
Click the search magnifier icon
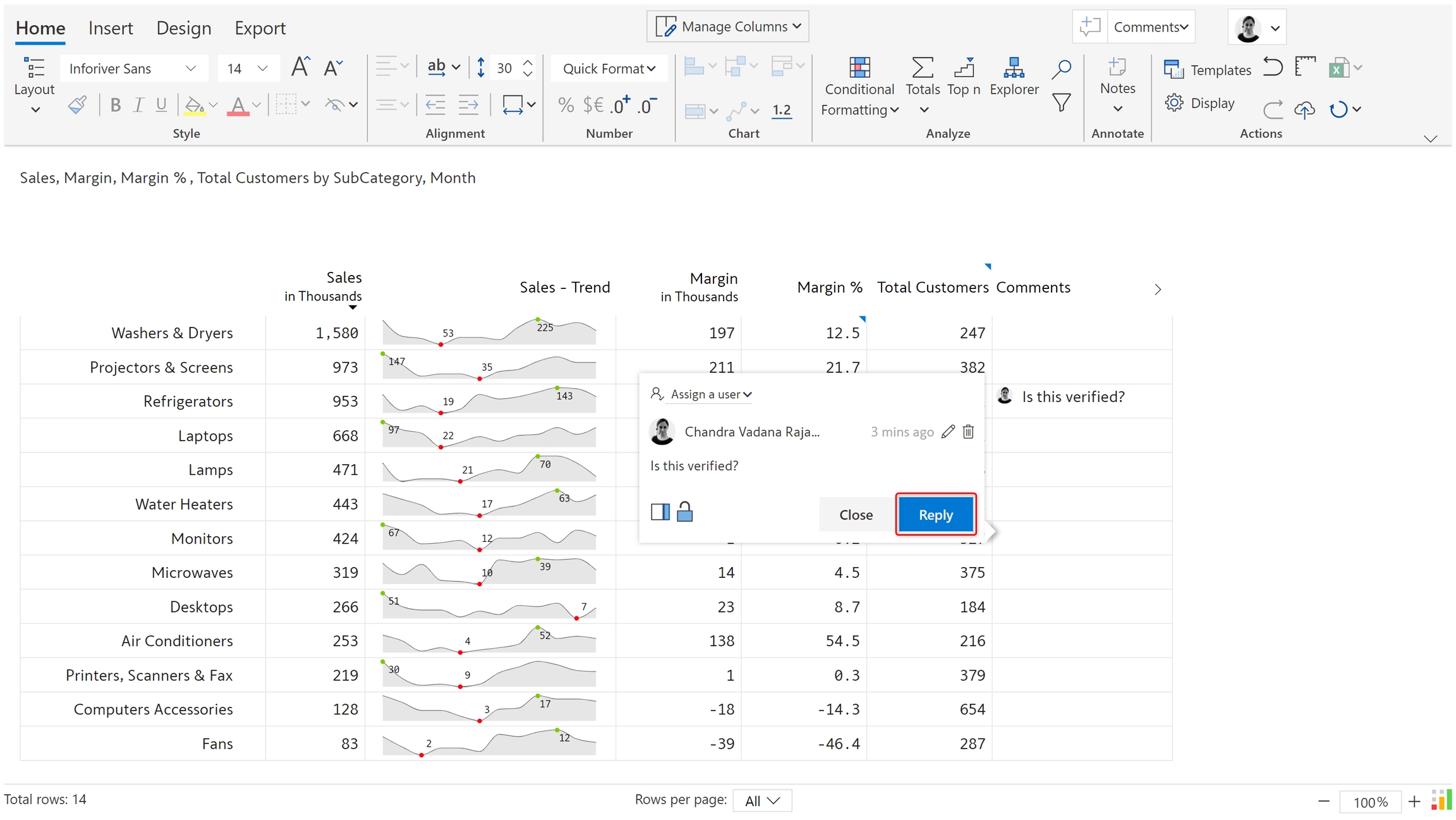pyautogui.click(x=1062, y=68)
